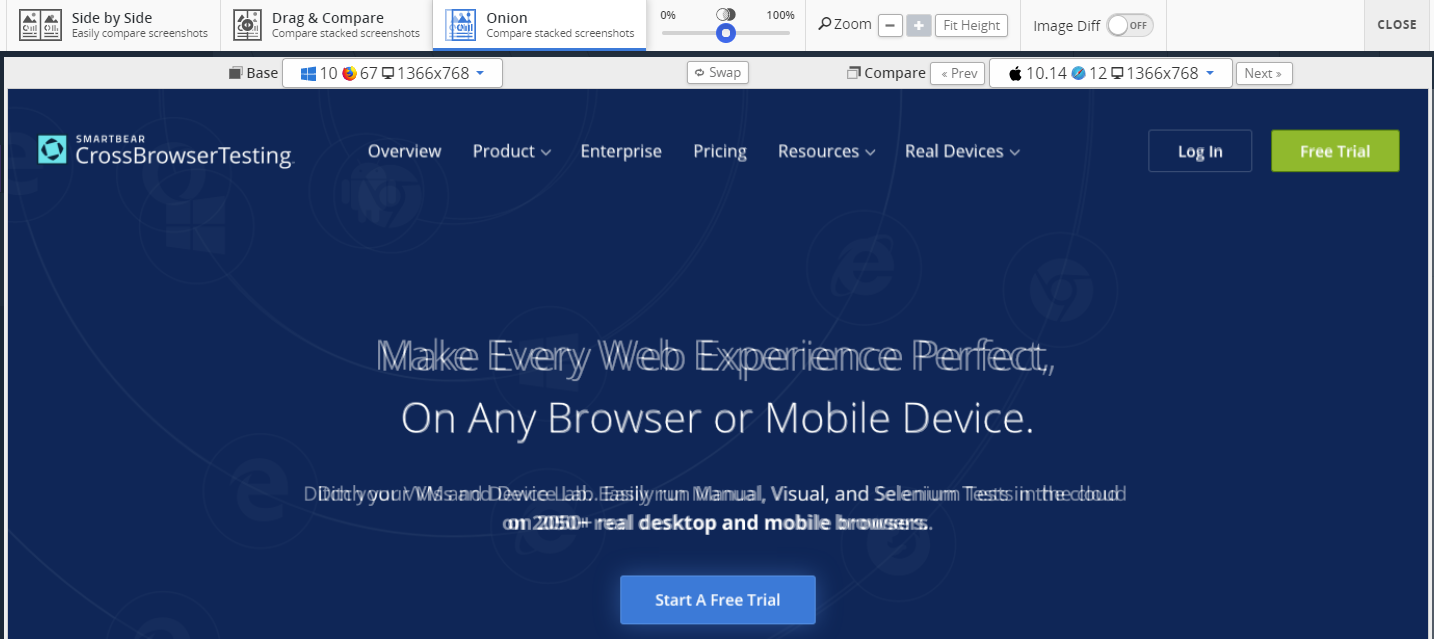Click the Compare layers icon
Screen dimensions: 1434x639
(x=854, y=73)
